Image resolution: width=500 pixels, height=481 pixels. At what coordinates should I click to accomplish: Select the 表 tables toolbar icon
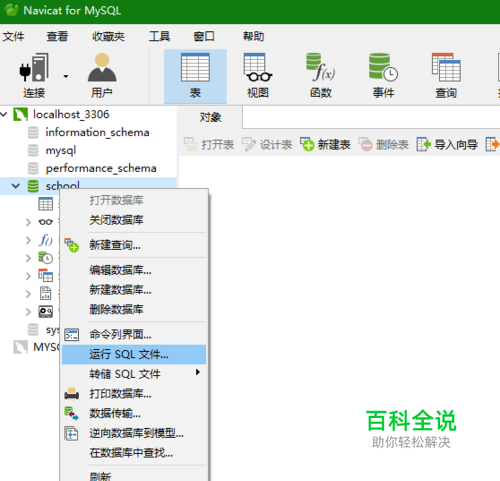coord(195,76)
